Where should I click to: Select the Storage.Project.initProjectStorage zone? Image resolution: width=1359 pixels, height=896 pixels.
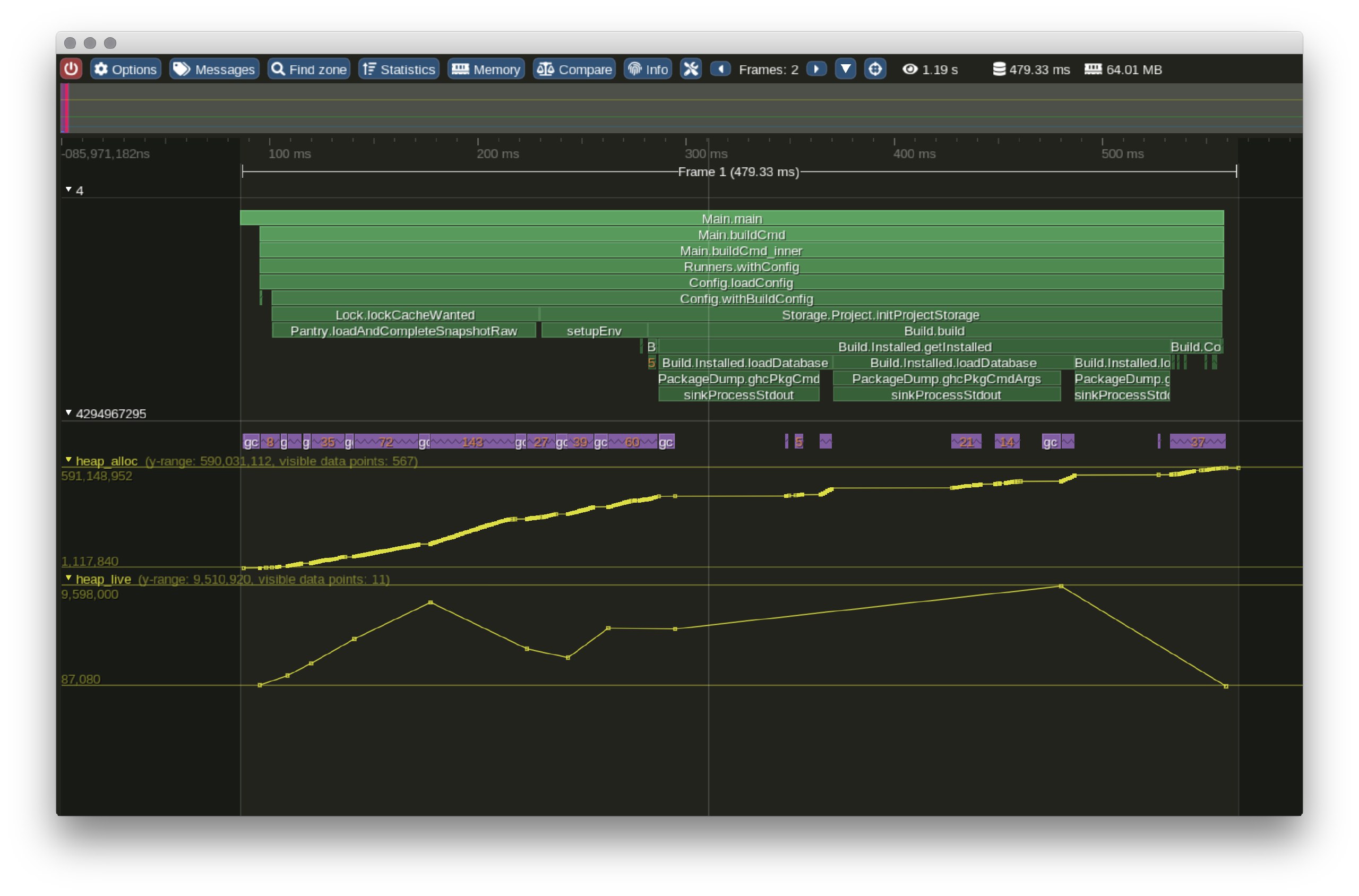[881, 314]
